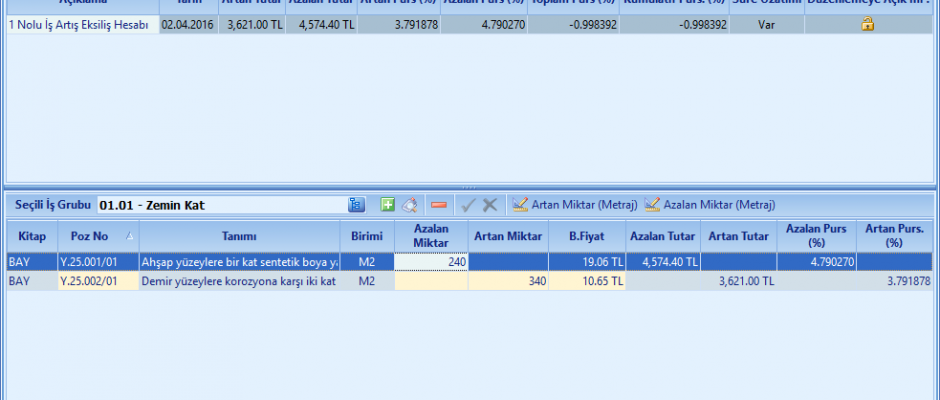Screen dimensions: 940x400
Task: Open Artan Miktar (Metraj) button
Action: point(575,205)
